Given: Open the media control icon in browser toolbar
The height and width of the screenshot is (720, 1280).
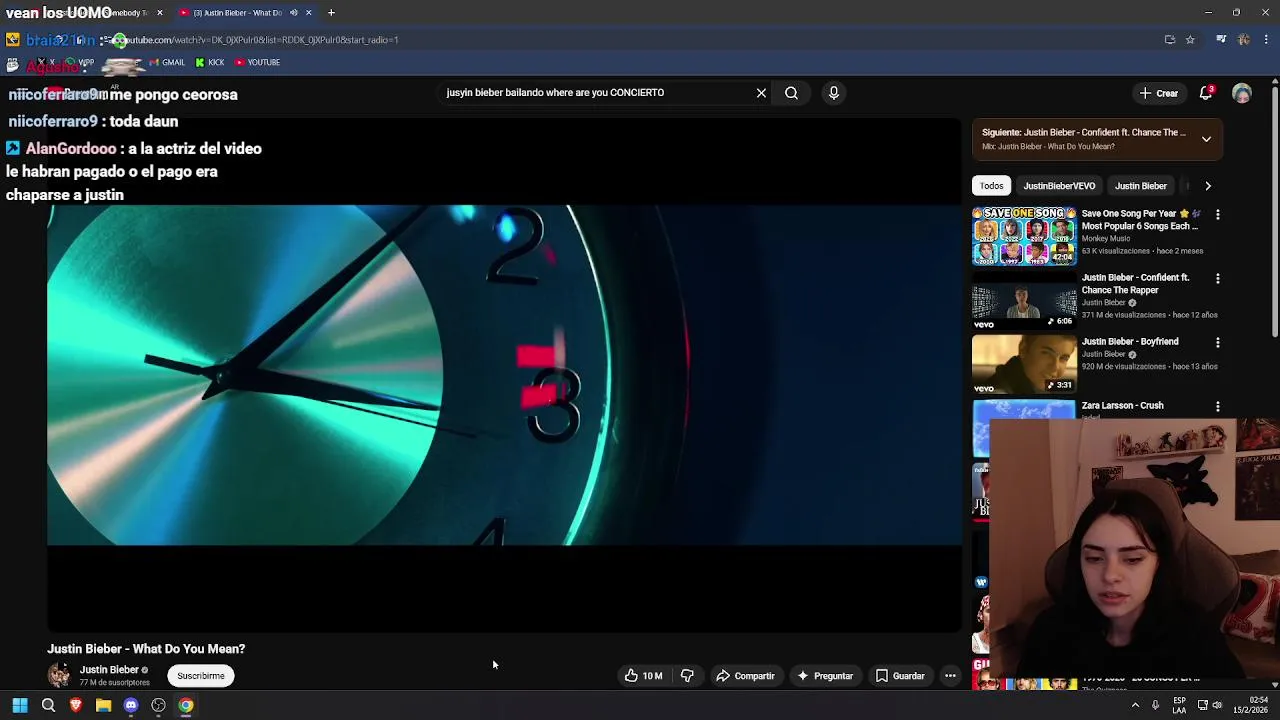Looking at the screenshot, I should click(x=1221, y=40).
